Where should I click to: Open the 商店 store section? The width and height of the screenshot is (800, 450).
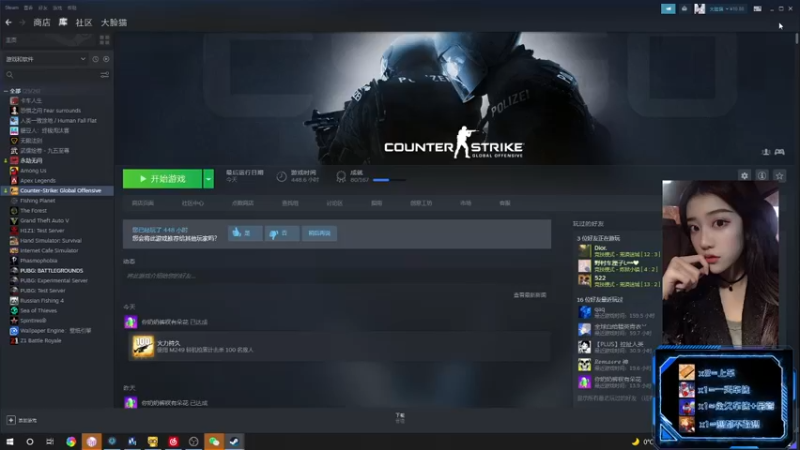(42, 22)
